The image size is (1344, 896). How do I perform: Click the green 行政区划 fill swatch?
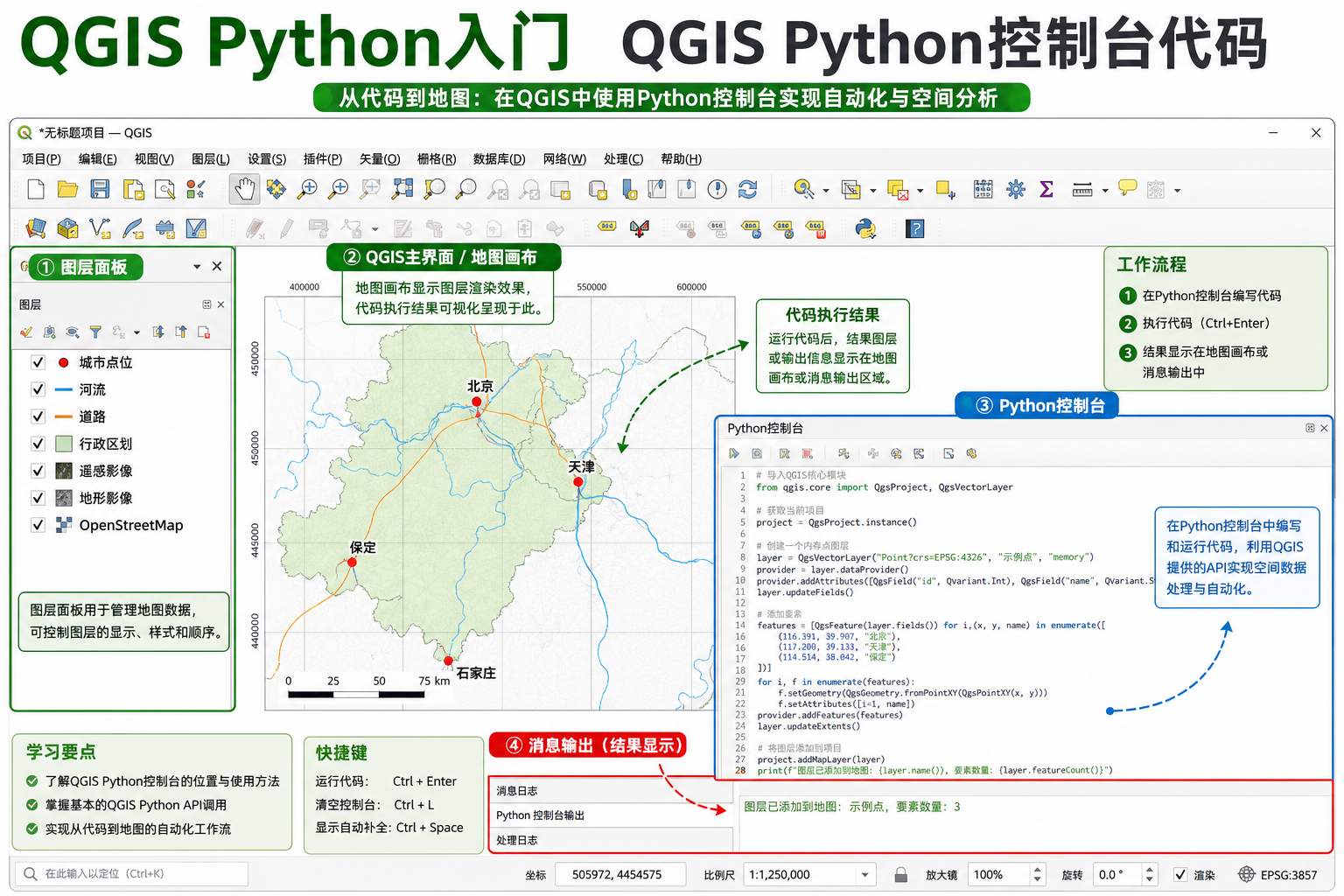(x=63, y=444)
